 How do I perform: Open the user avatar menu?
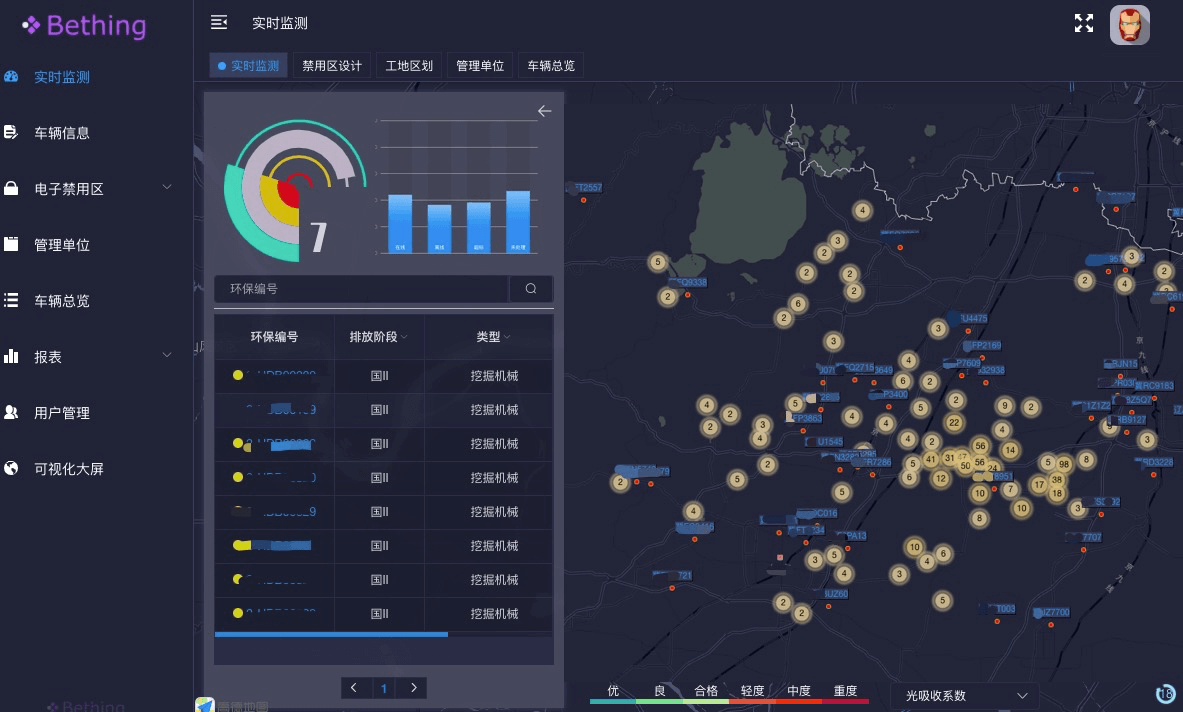(x=1129, y=25)
